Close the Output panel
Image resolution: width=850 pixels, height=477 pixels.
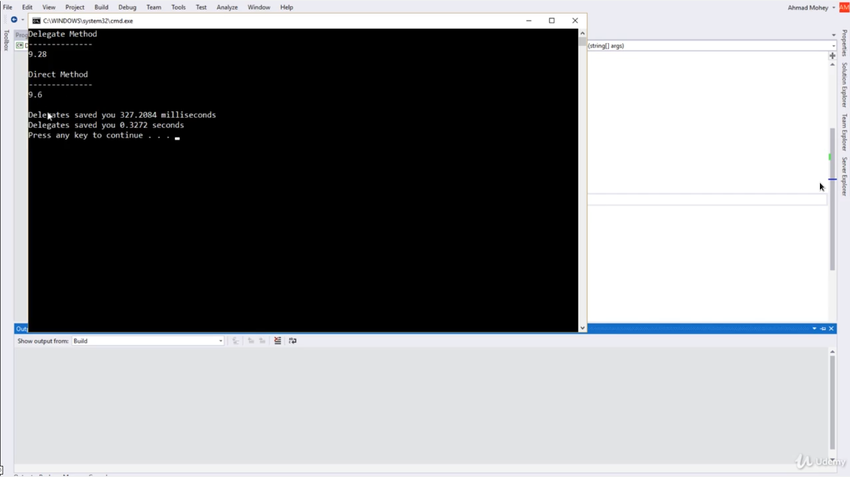coord(831,328)
